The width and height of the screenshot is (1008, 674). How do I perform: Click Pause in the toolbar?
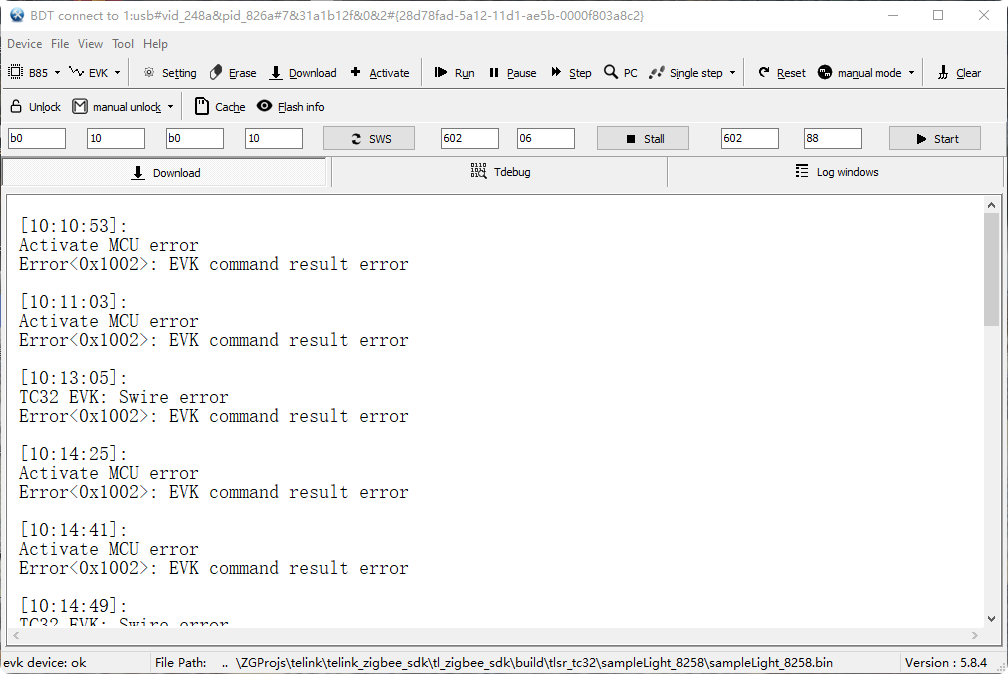click(512, 73)
